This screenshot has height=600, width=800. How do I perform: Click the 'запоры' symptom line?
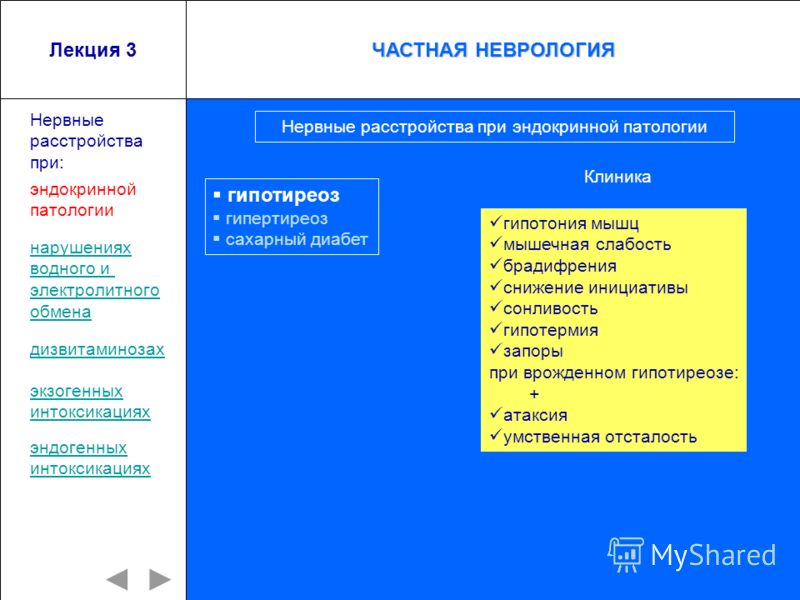(x=527, y=351)
